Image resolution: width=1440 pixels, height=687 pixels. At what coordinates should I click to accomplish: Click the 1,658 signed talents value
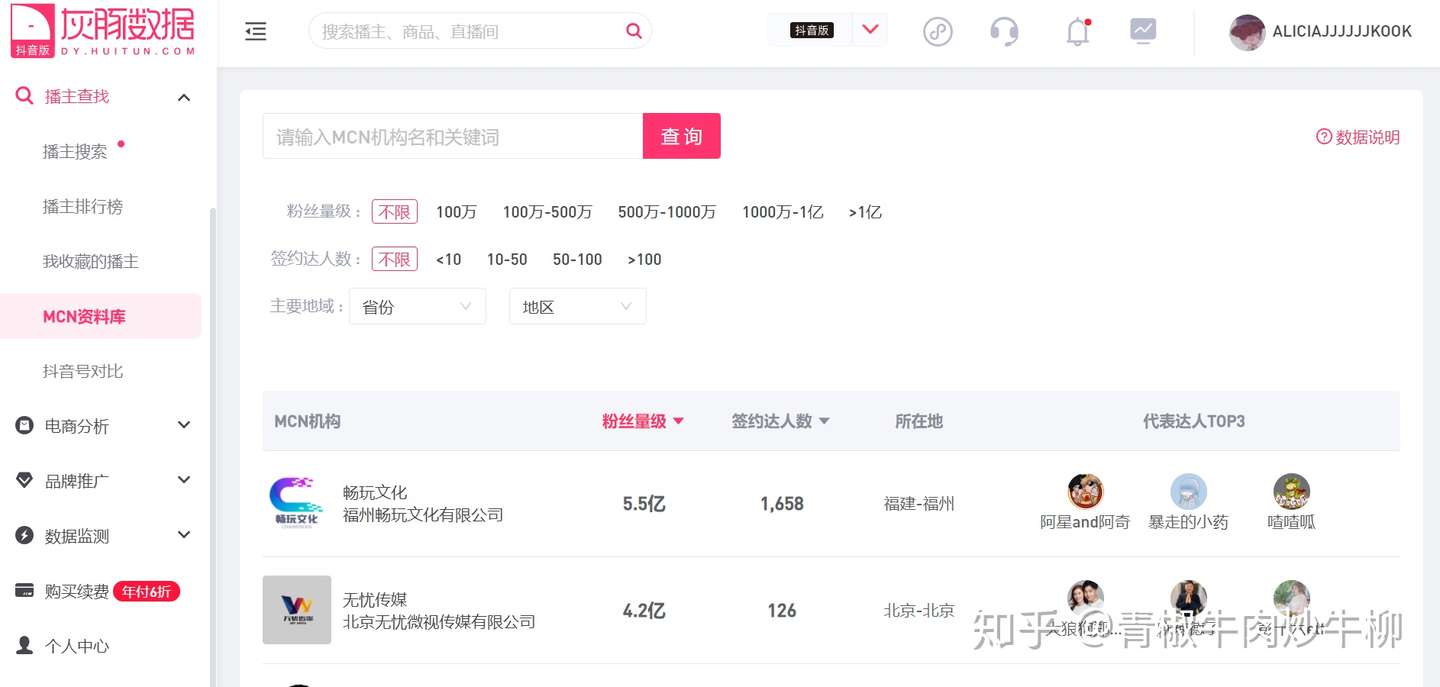[x=782, y=503]
